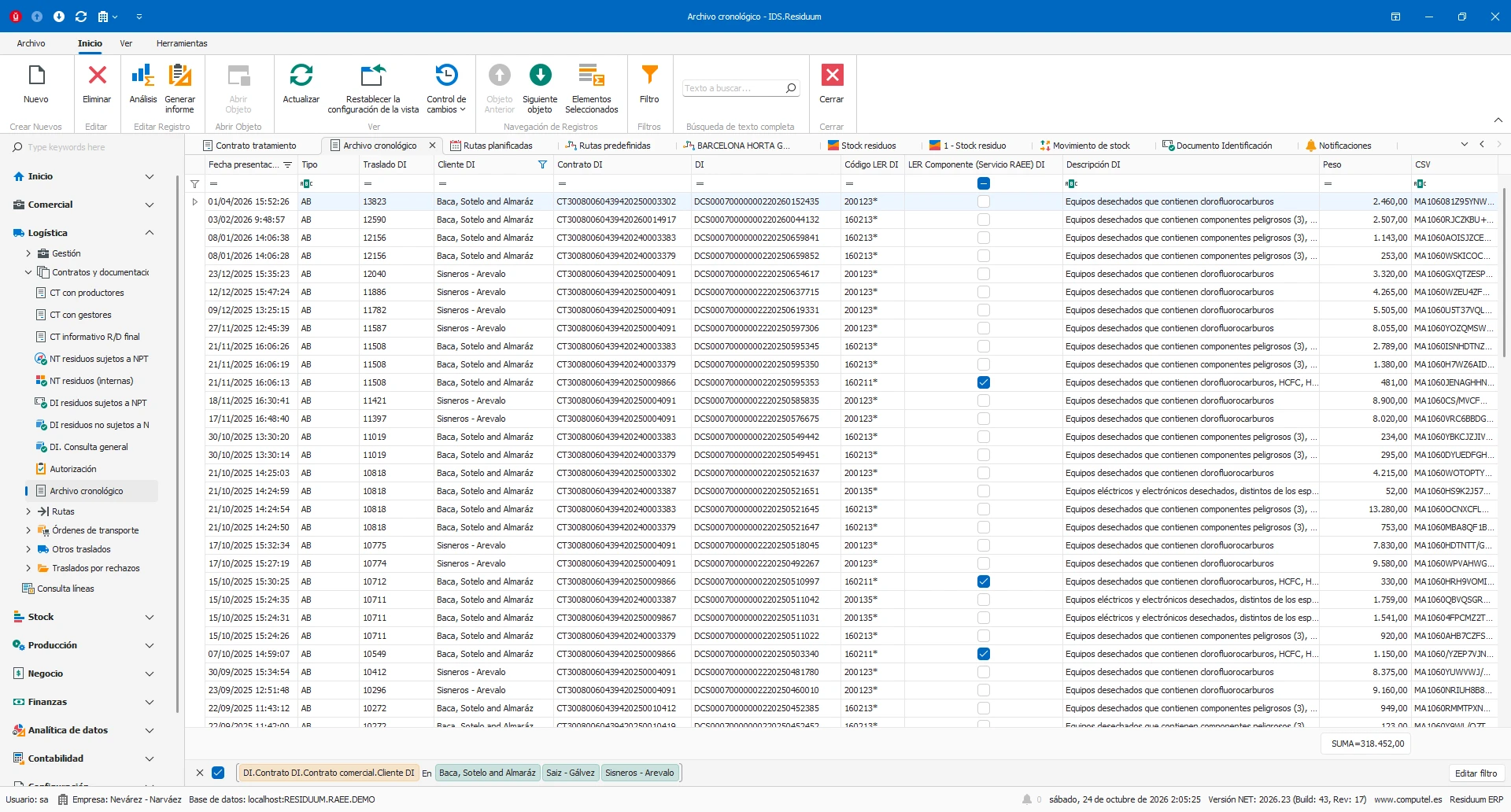Go to Siguiente objeto

tap(540, 76)
